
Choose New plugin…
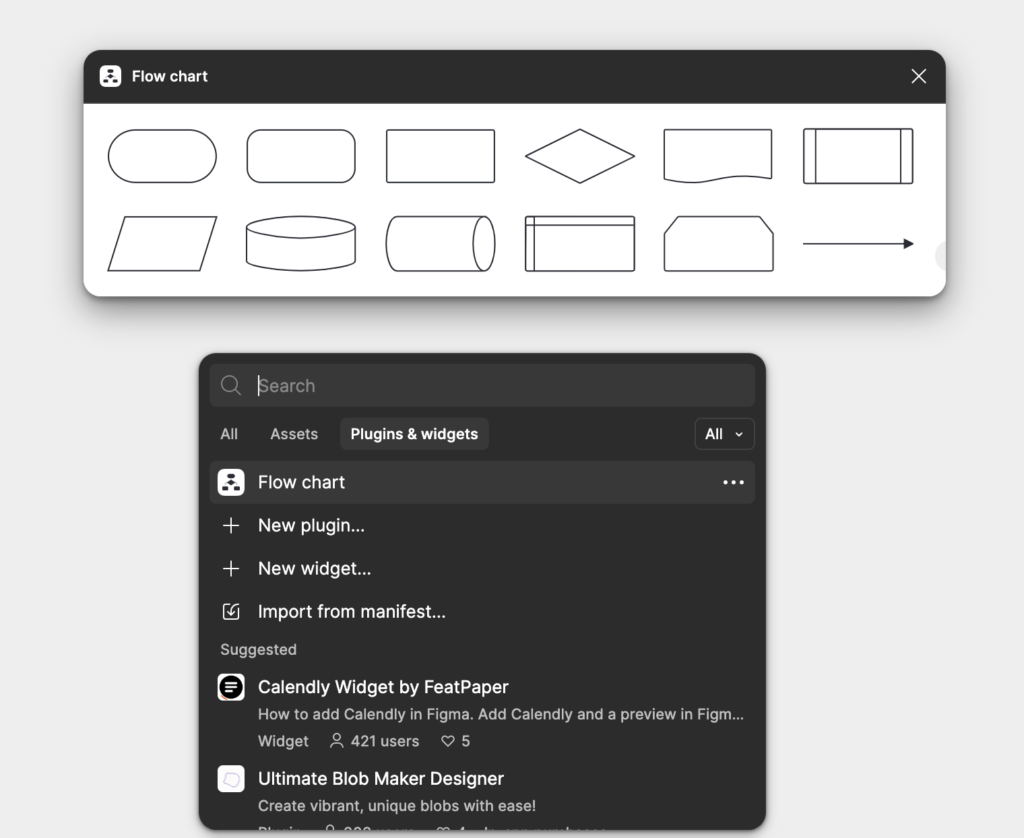482,526
